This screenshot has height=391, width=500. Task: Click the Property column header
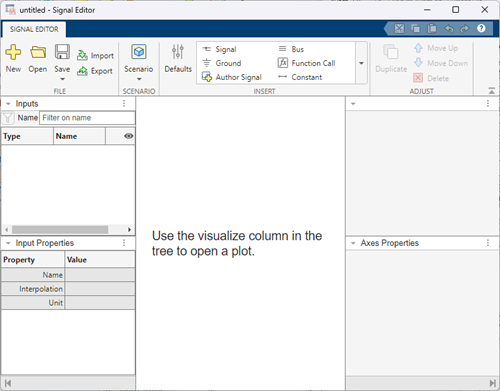click(33, 259)
